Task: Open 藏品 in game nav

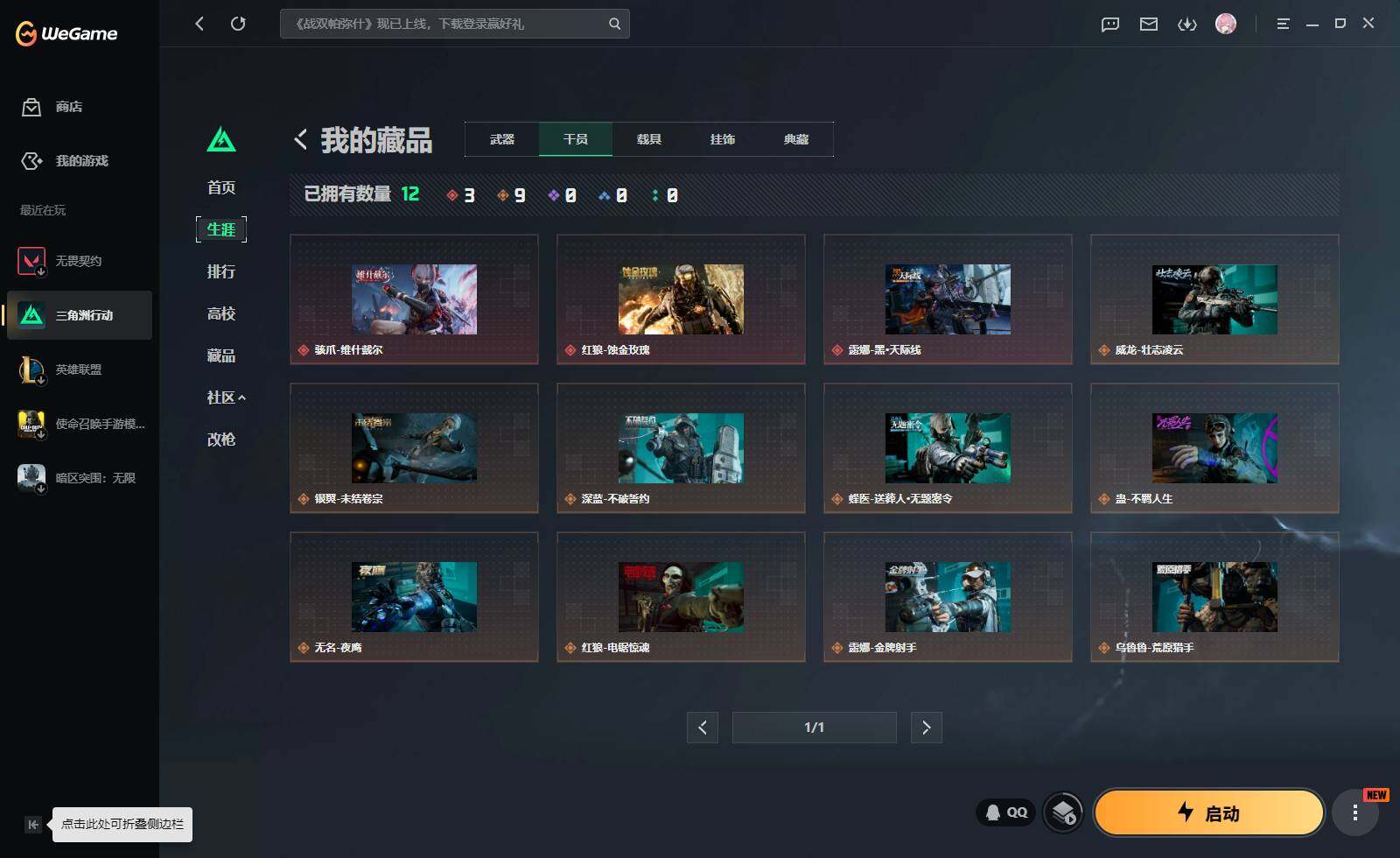Action: 221,355
